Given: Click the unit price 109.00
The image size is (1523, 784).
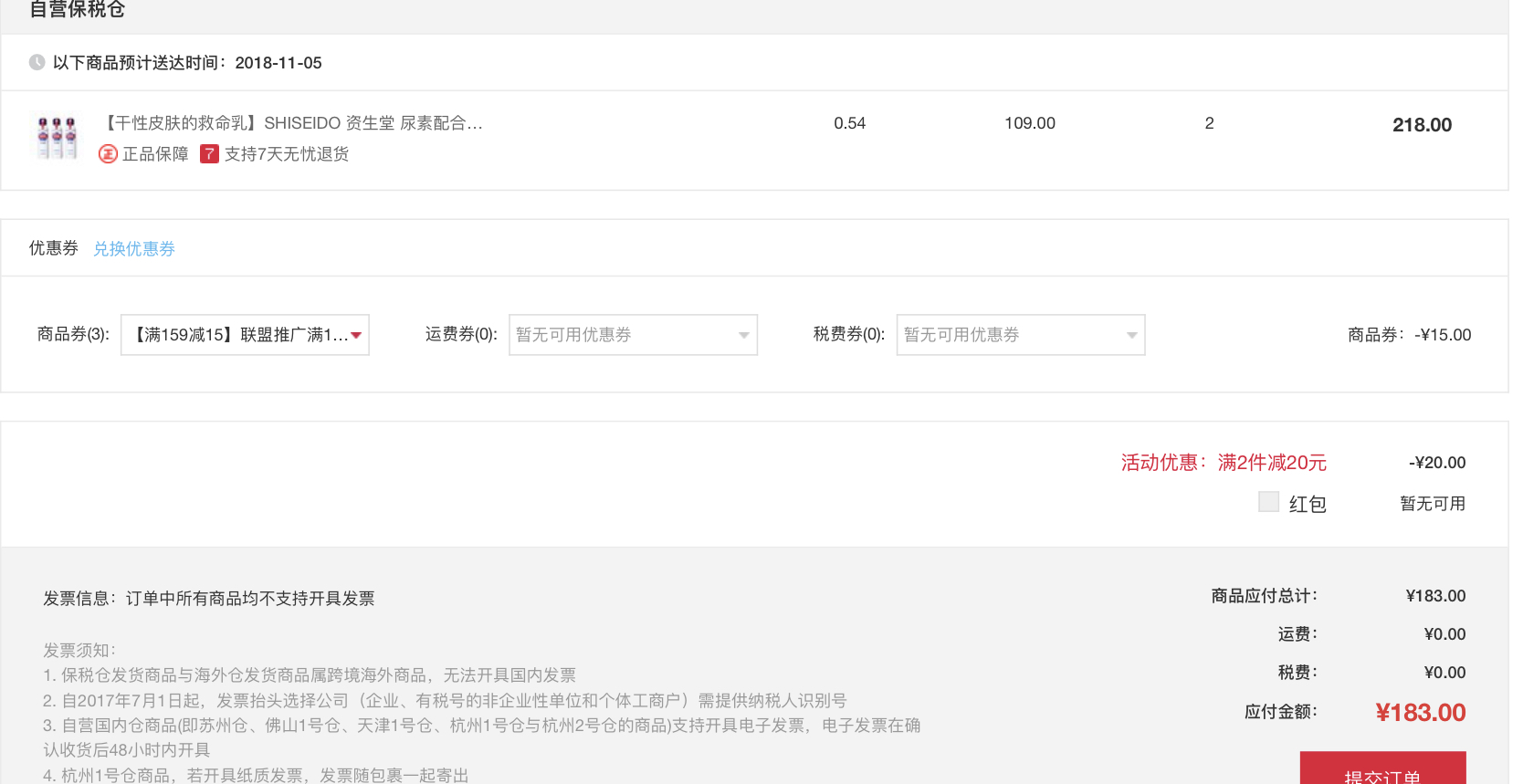Looking at the screenshot, I should [1030, 123].
